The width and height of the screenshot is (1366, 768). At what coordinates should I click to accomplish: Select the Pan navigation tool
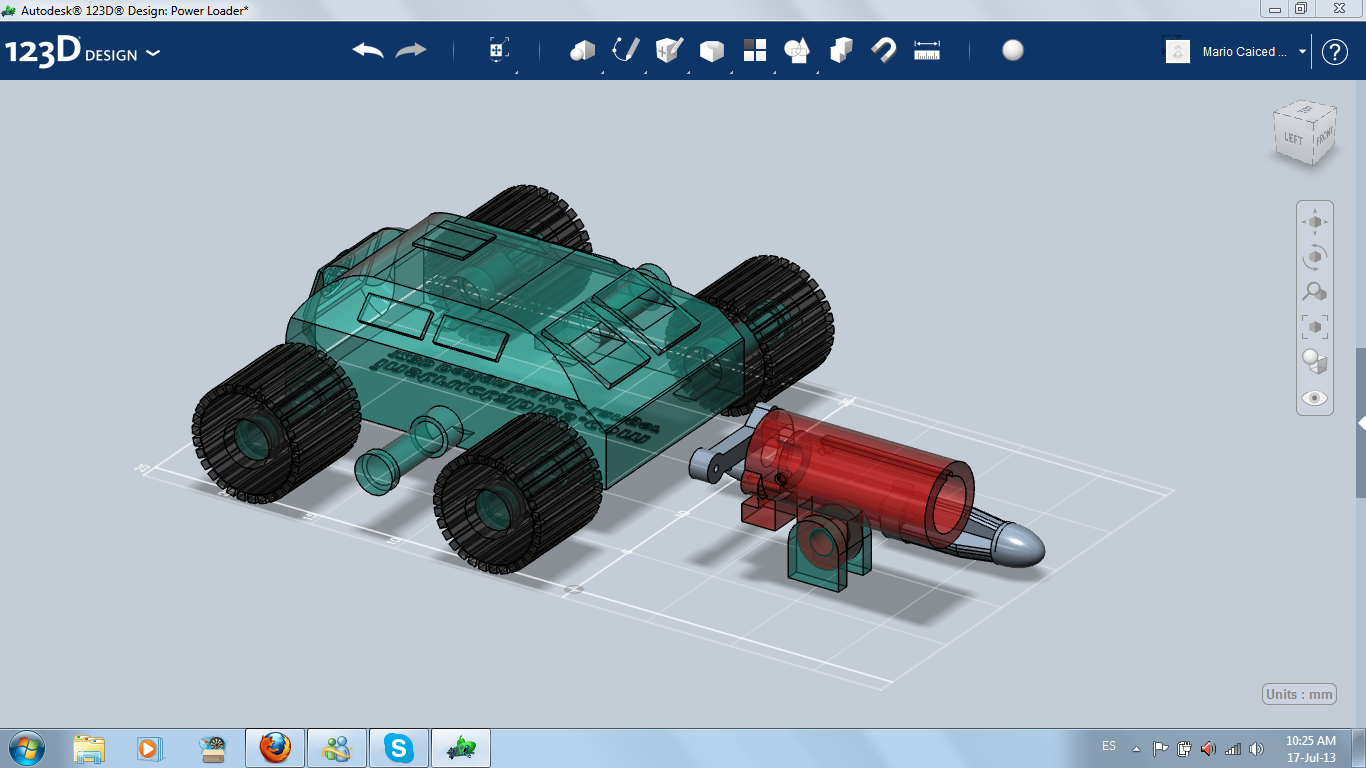coord(1315,221)
